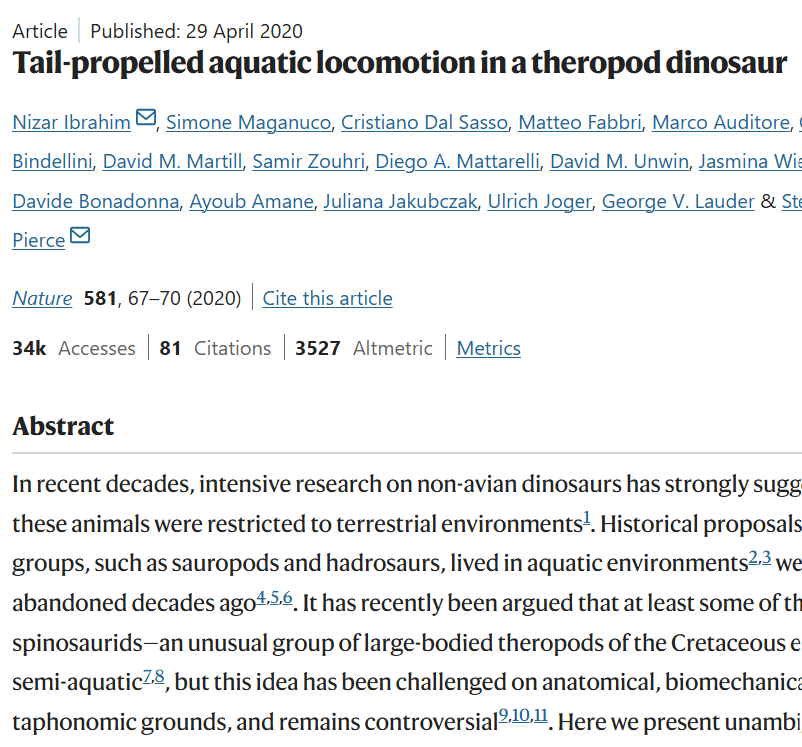Jump to reference 1 superscript citation
Screen dimensions: 802x747
587,517
